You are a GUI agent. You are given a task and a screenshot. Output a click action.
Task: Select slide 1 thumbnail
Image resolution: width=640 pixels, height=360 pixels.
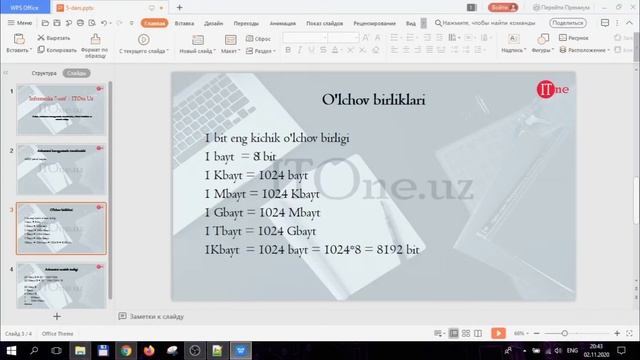click(x=61, y=109)
